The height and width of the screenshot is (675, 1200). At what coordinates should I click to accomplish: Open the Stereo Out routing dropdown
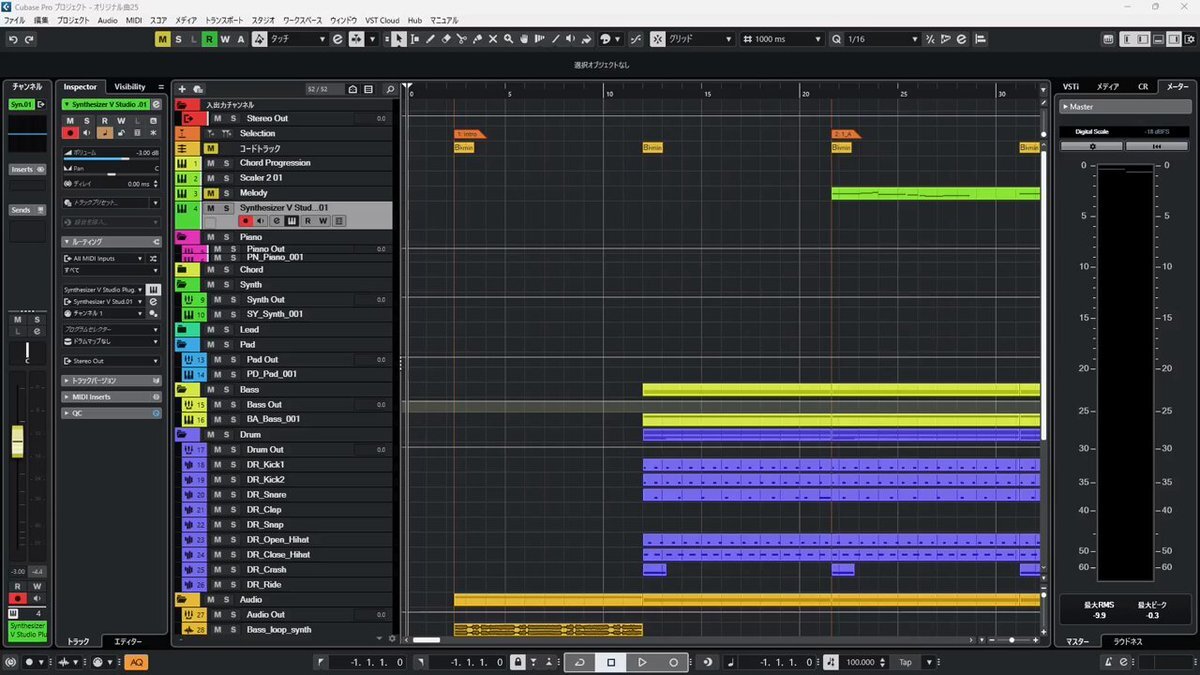[111, 361]
